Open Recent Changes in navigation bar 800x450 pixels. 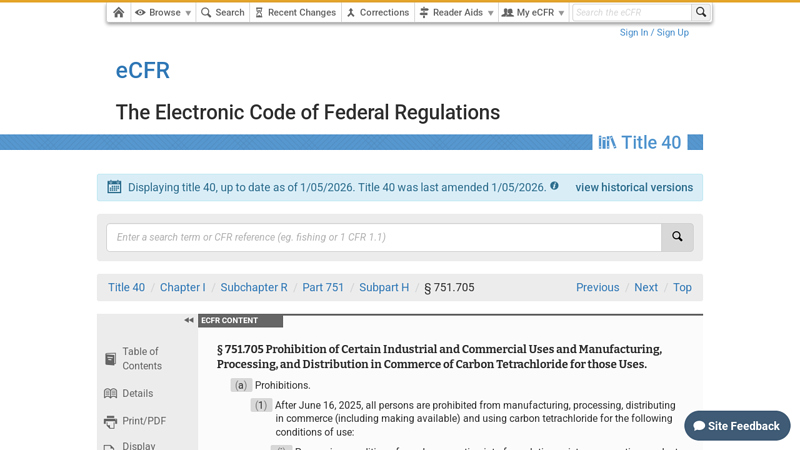[295, 12]
